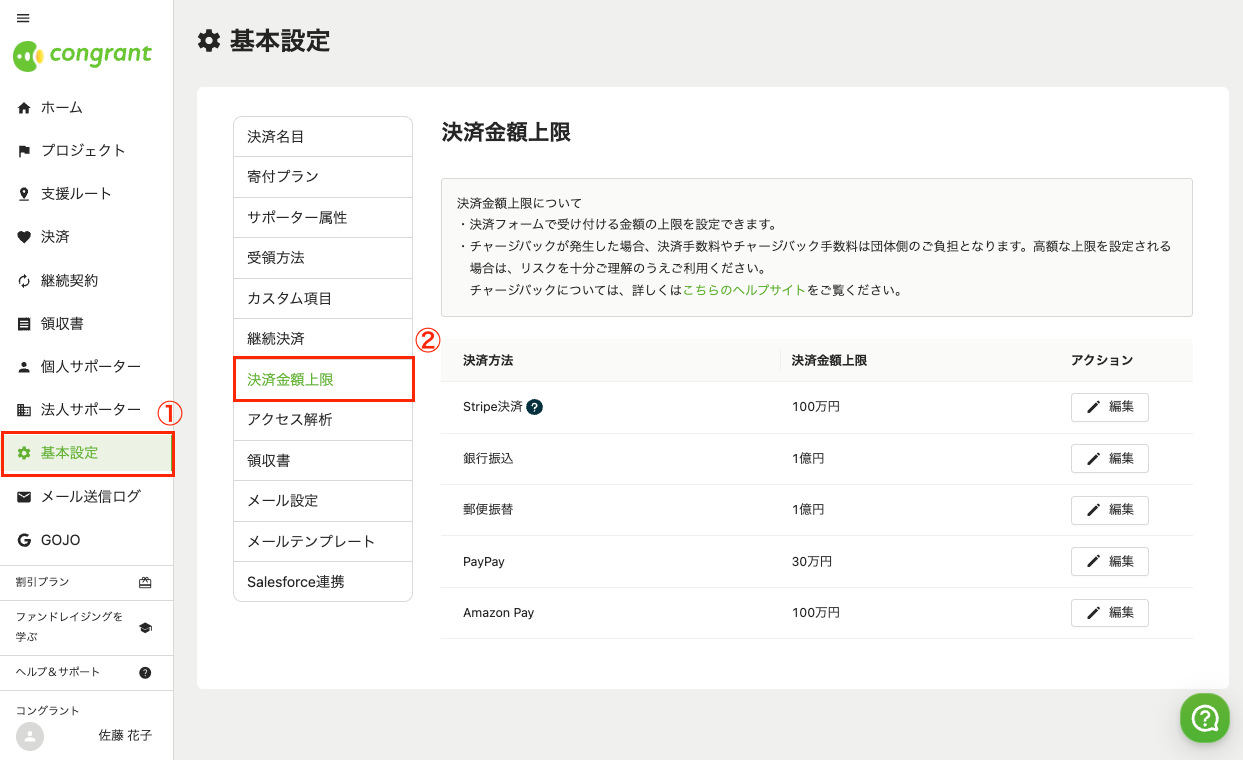Edit the PayPay payment limit
The width and height of the screenshot is (1243, 760).
point(1109,562)
